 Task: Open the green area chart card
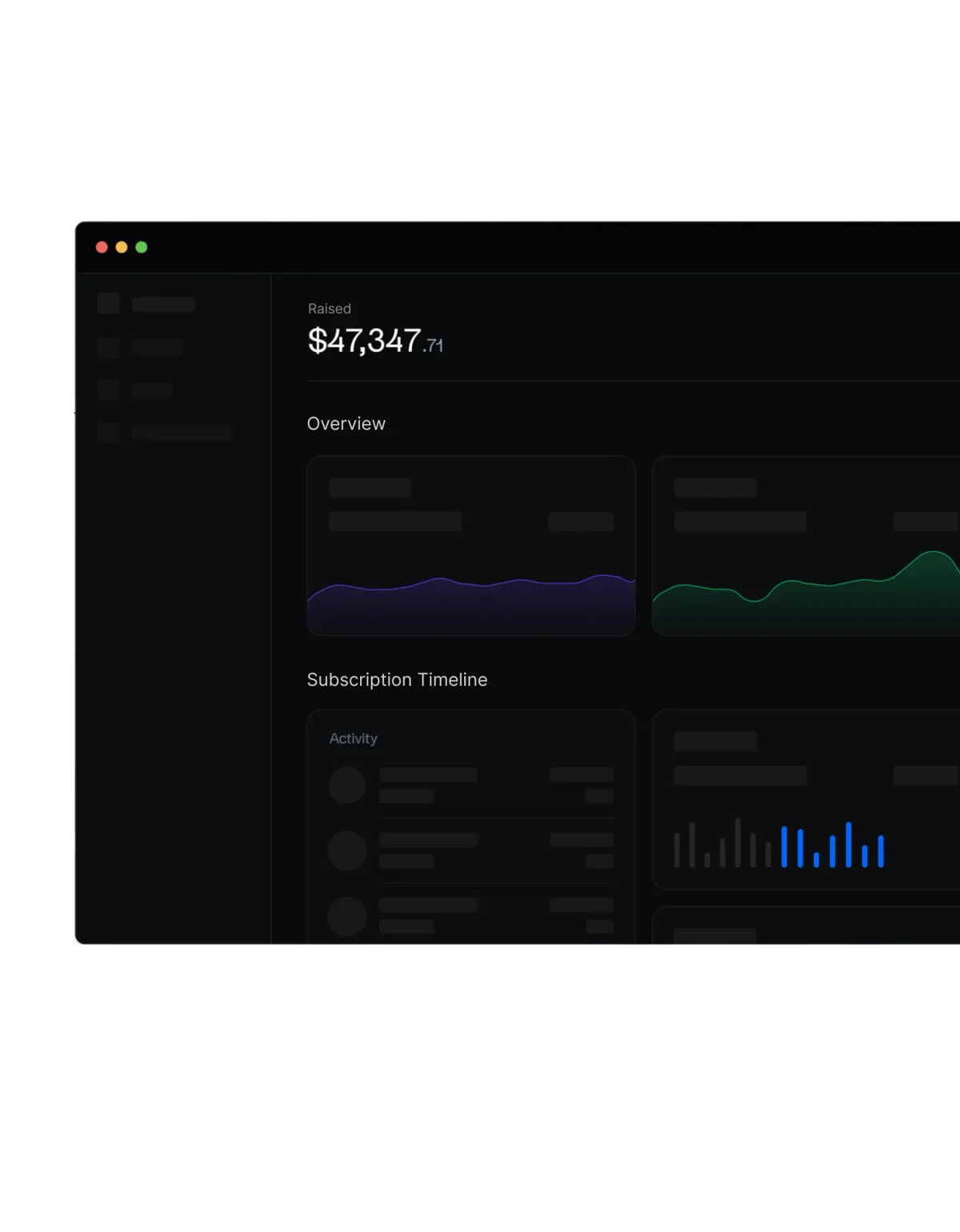click(x=806, y=546)
